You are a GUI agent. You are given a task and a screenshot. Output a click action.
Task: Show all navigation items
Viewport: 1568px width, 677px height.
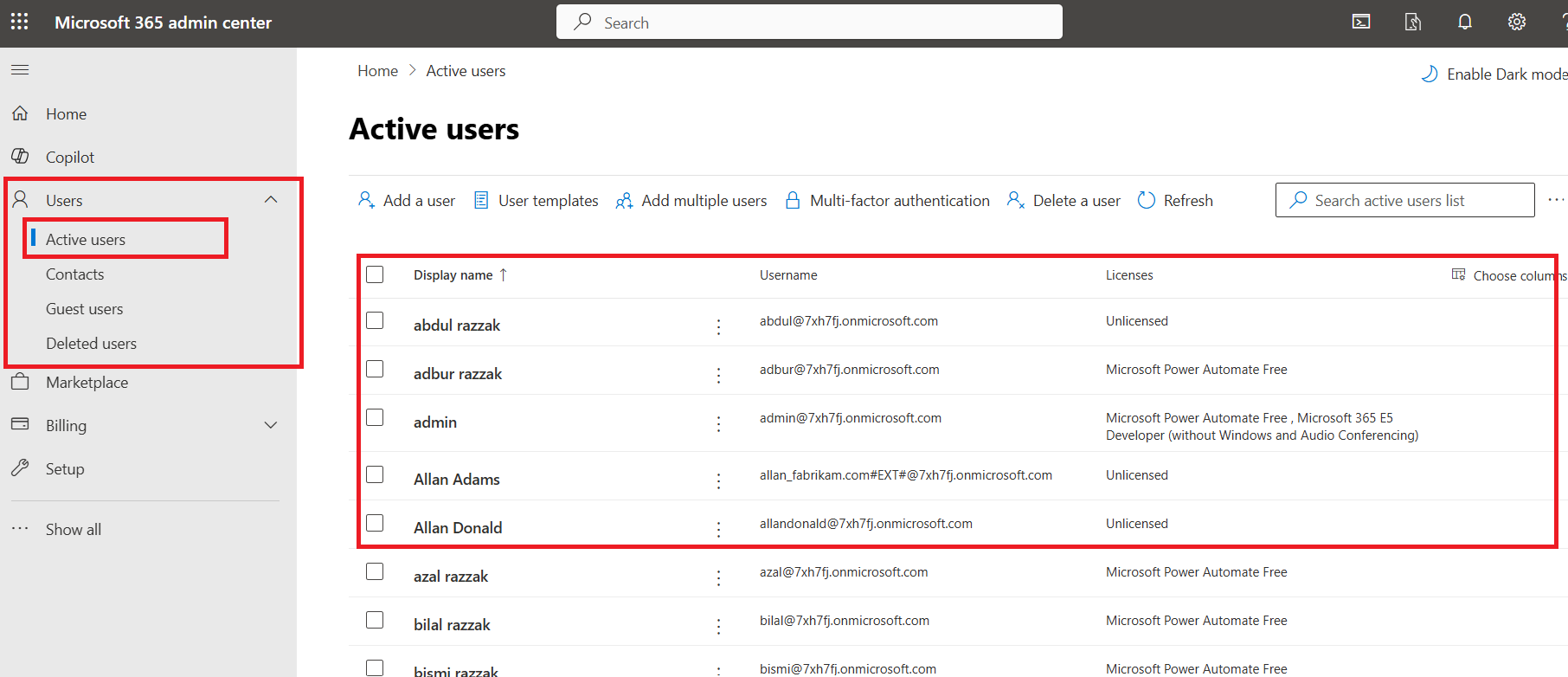coord(73,529)
